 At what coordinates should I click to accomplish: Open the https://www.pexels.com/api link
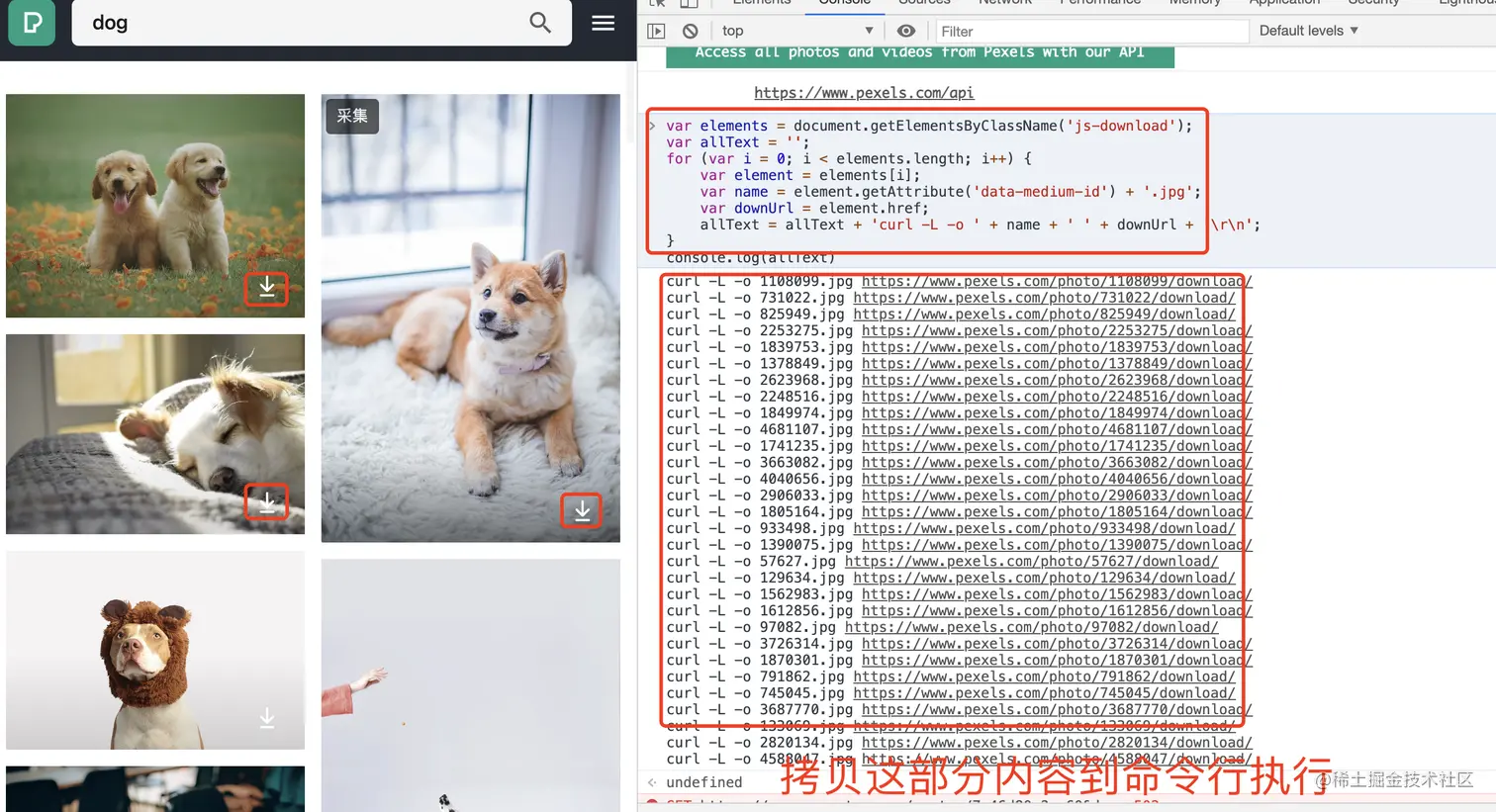coord(864,92)
